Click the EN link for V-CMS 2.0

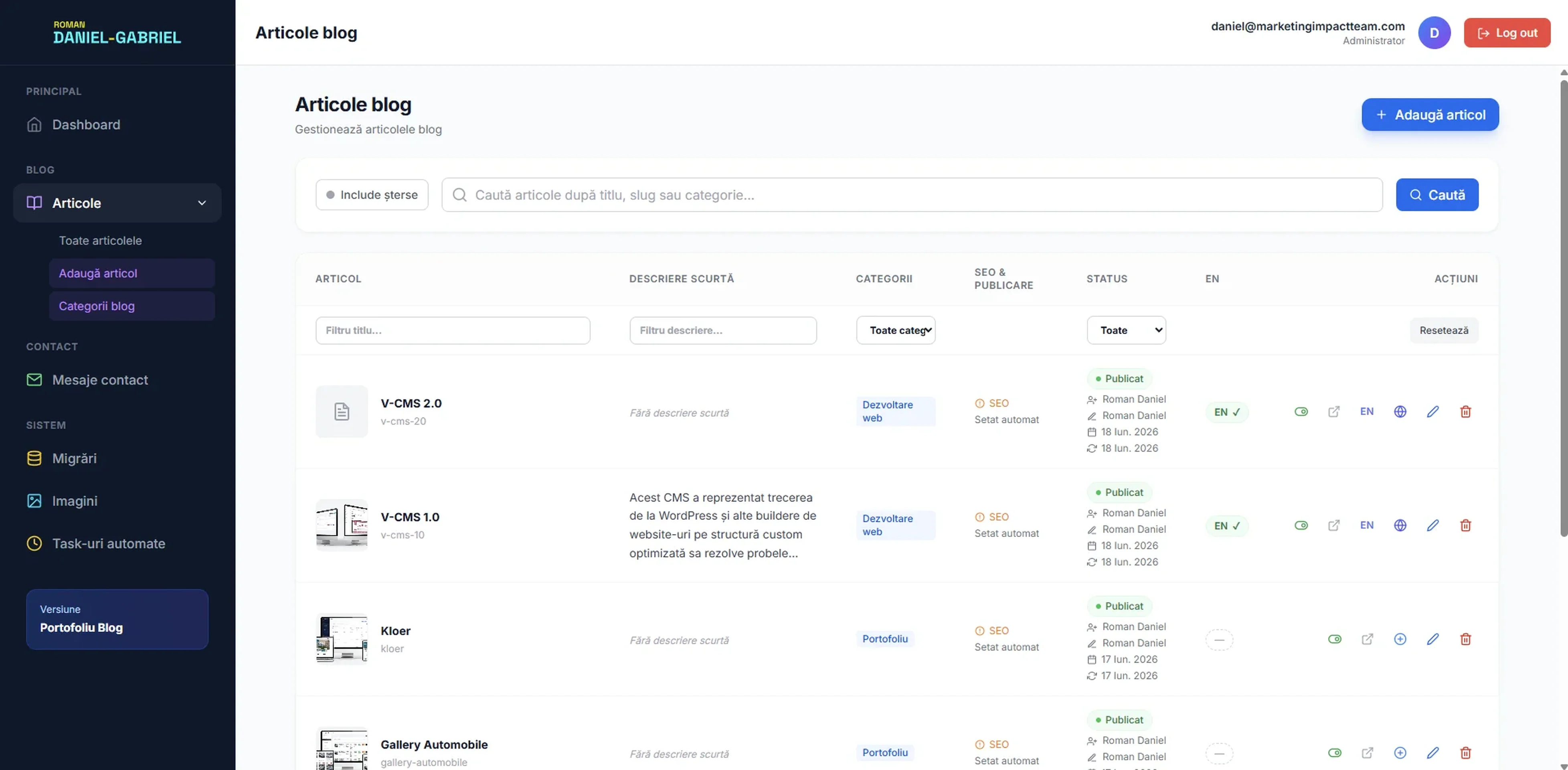tap(1366, 411)
